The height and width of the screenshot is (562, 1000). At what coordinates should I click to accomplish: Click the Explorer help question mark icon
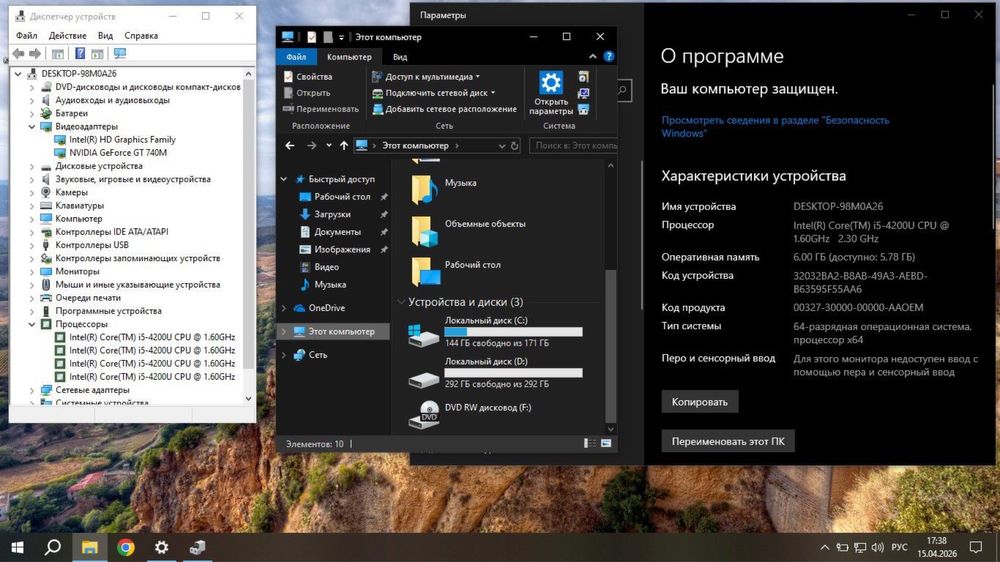click(609, 57)
